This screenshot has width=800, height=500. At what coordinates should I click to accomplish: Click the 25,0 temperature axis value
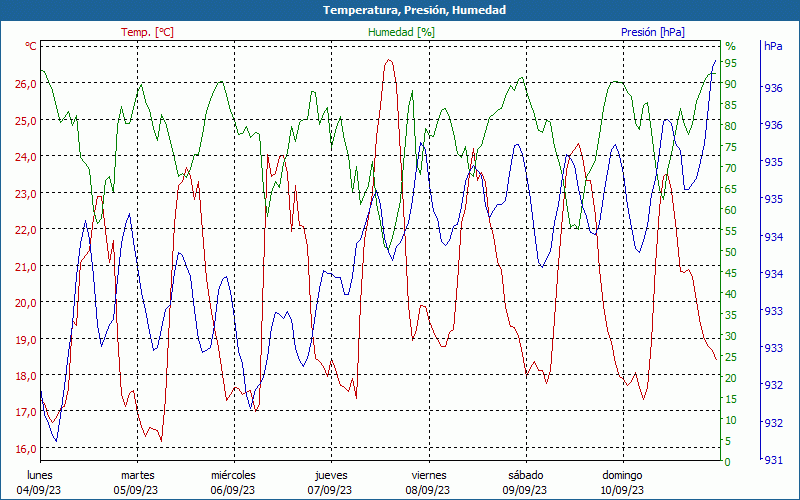click(26, 120)
